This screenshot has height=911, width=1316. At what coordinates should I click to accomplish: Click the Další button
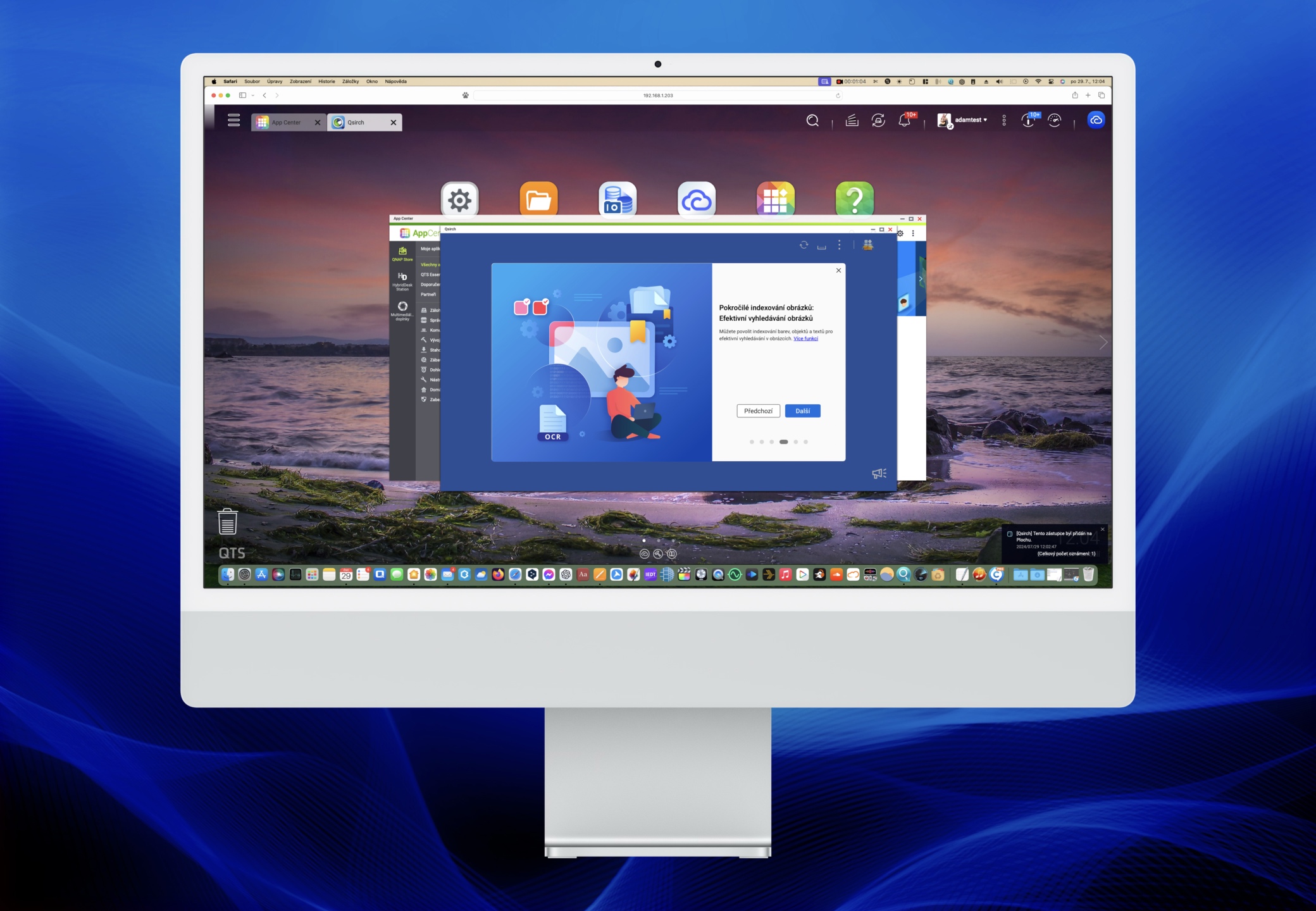click(802, 411)
